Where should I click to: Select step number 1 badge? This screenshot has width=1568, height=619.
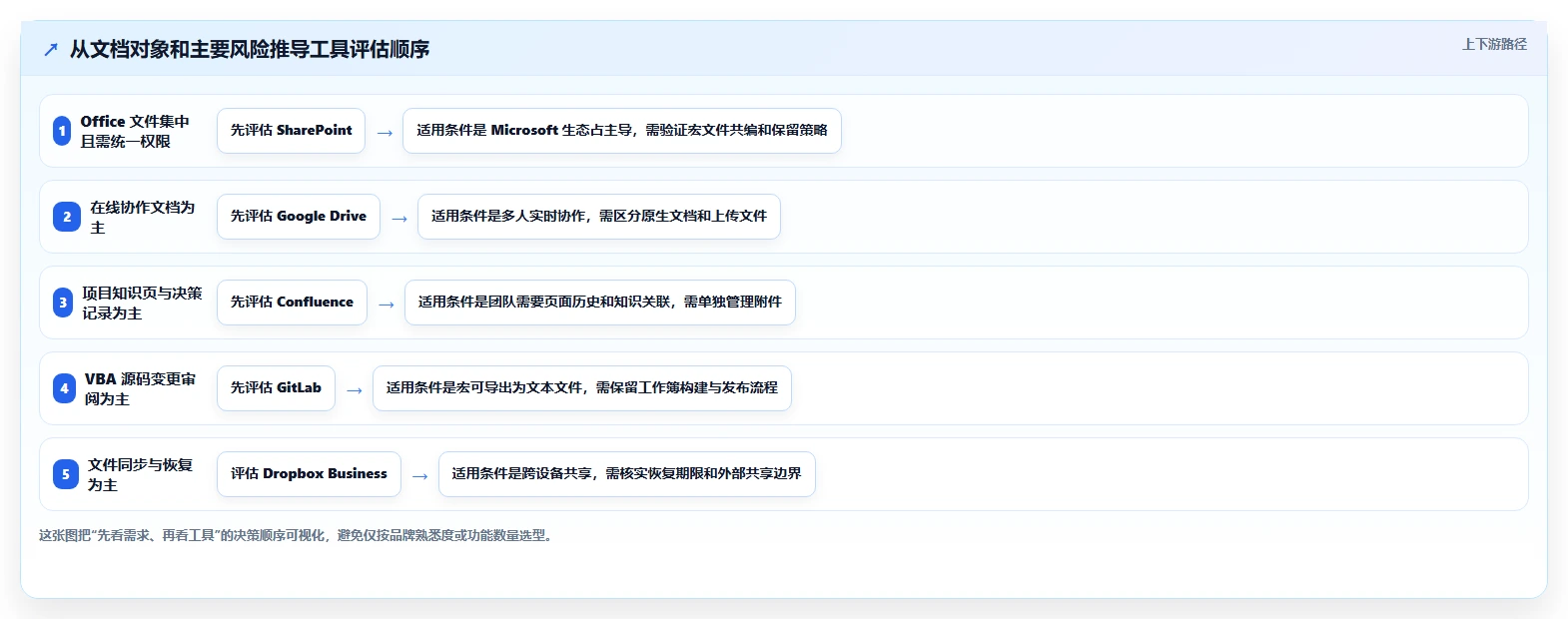click(62, 131)
